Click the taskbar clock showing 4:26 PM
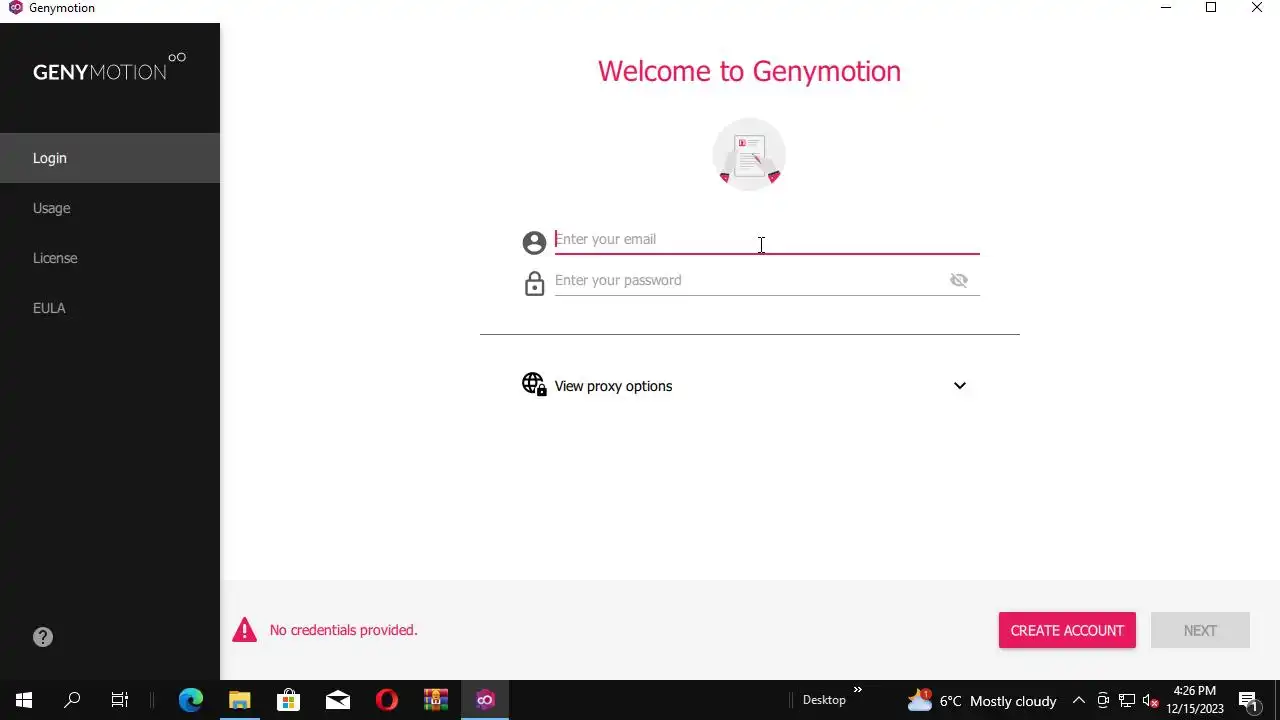Viewport: 1280px width, 720px height. 1195,700
